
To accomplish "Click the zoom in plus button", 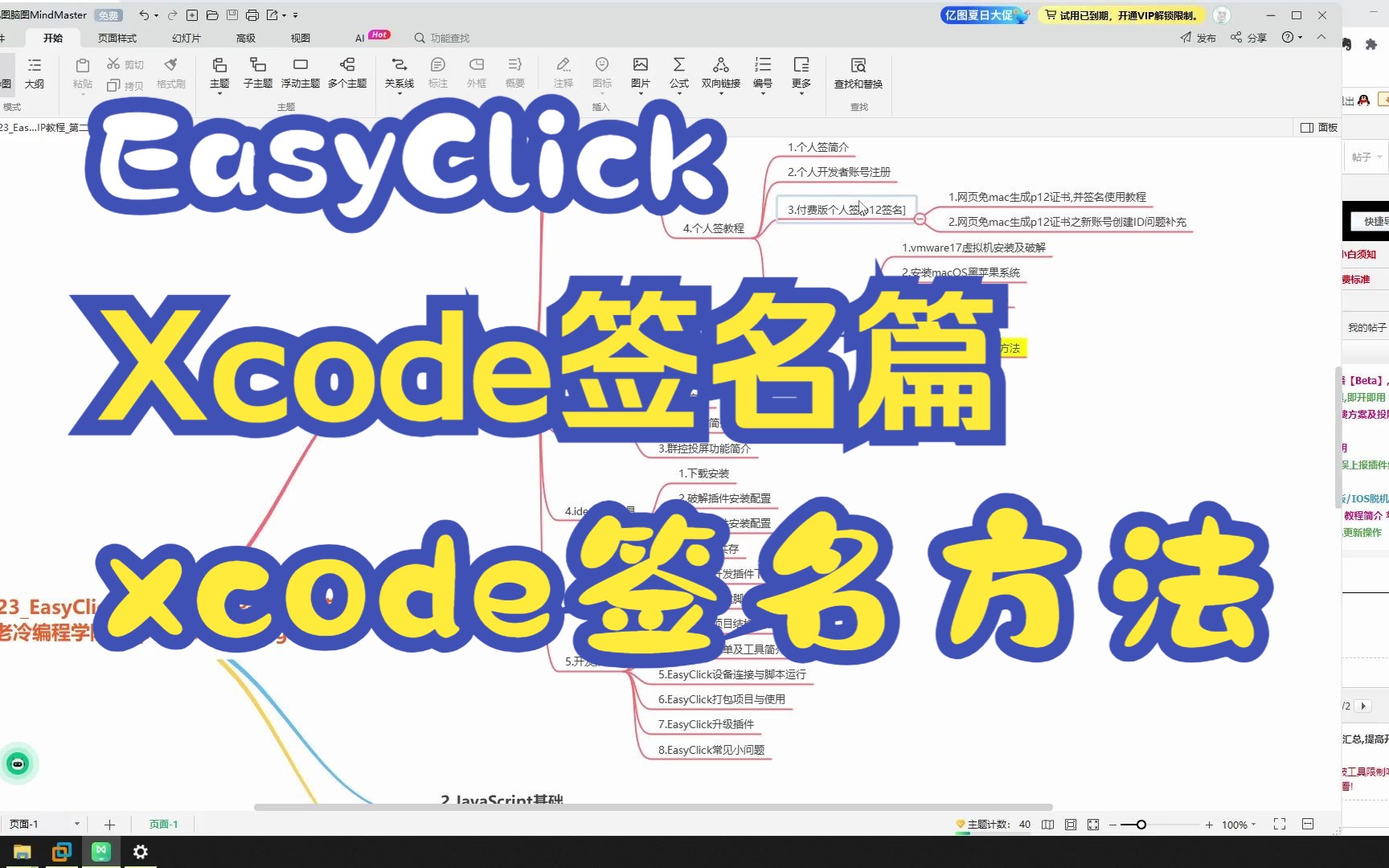I will tap(1209, 825).
